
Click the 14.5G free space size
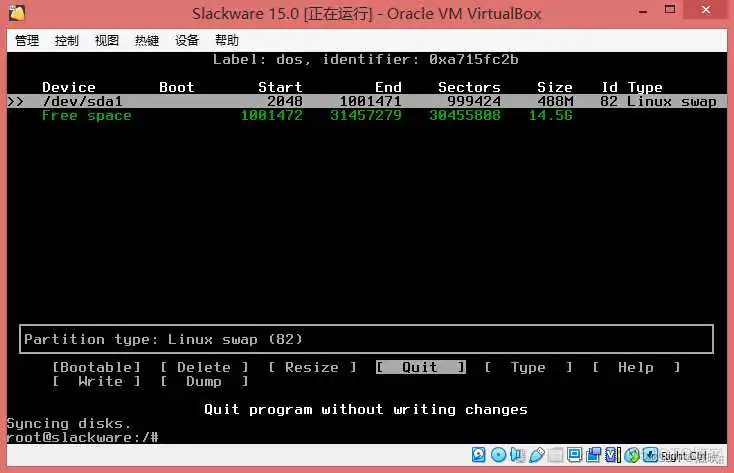[550, 116]
